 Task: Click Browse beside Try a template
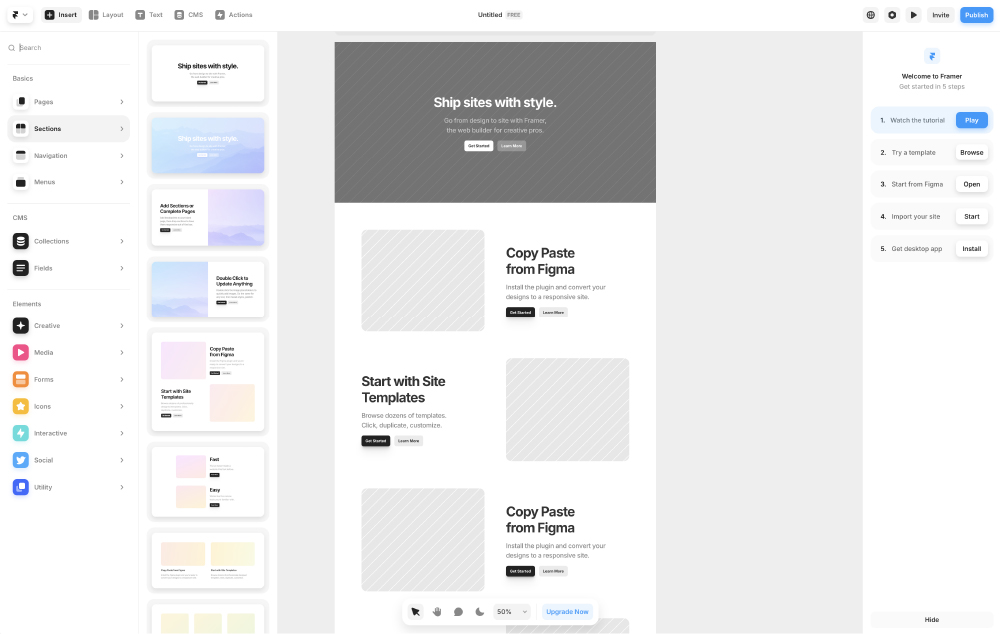pyautogui.click(x=972, y=153)
